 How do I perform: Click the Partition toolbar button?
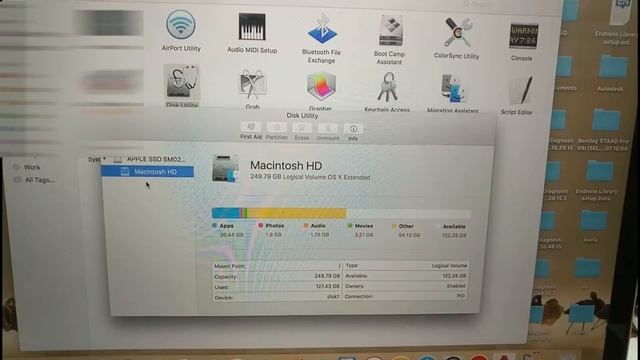tap(277, 131)
